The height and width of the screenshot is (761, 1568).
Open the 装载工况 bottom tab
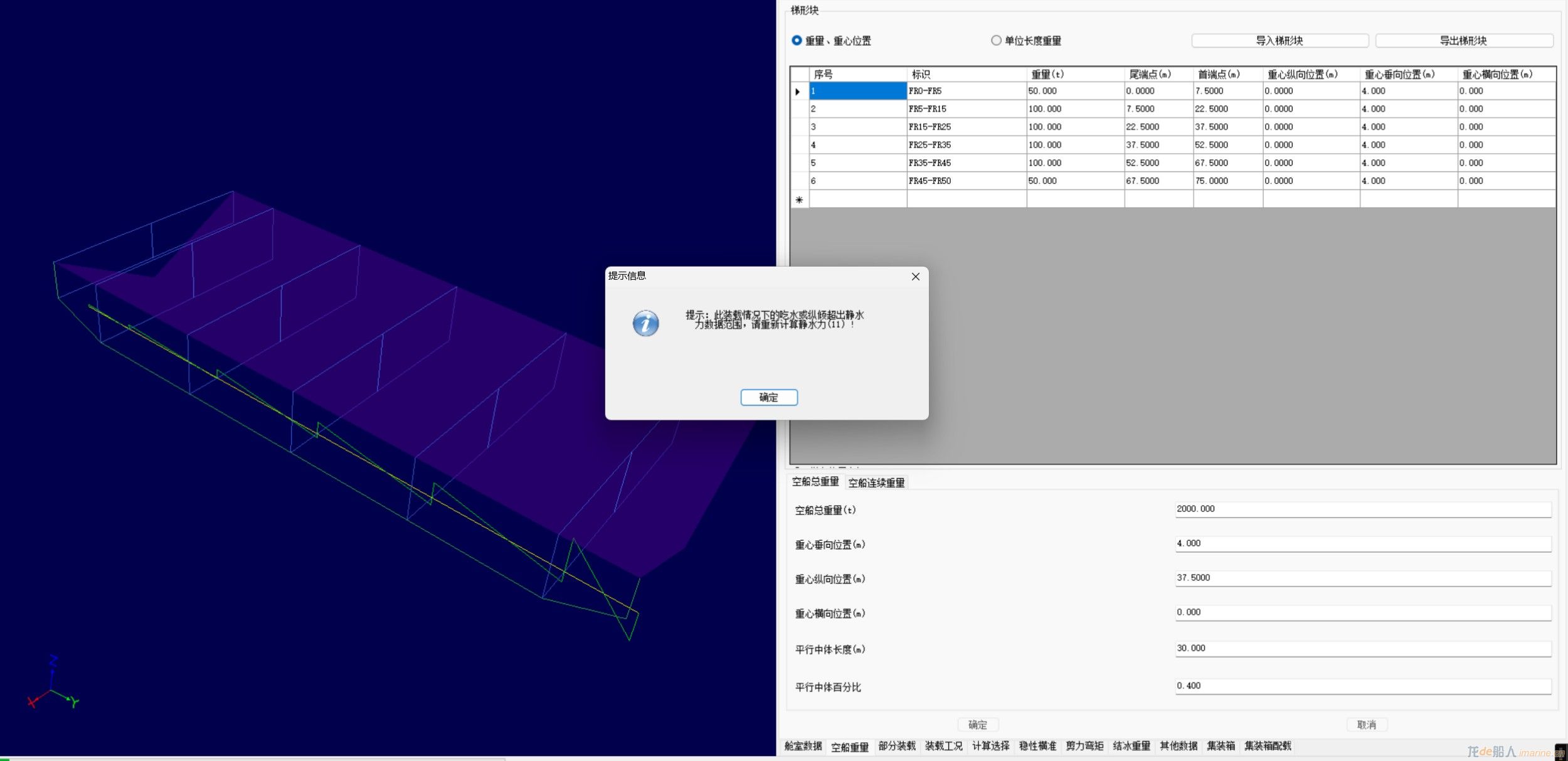[x=944, y=746]
